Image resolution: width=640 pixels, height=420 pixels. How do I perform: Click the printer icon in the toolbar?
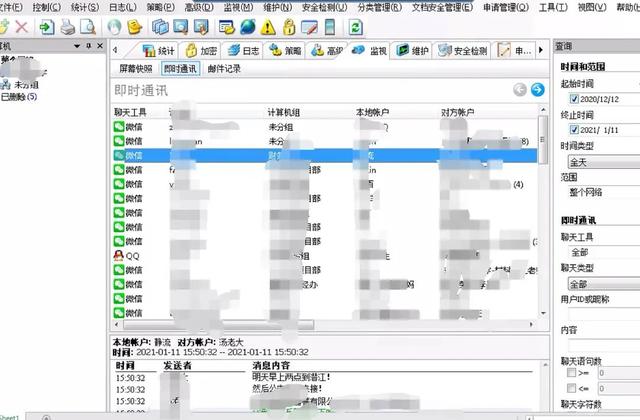[x=67, y=27]
